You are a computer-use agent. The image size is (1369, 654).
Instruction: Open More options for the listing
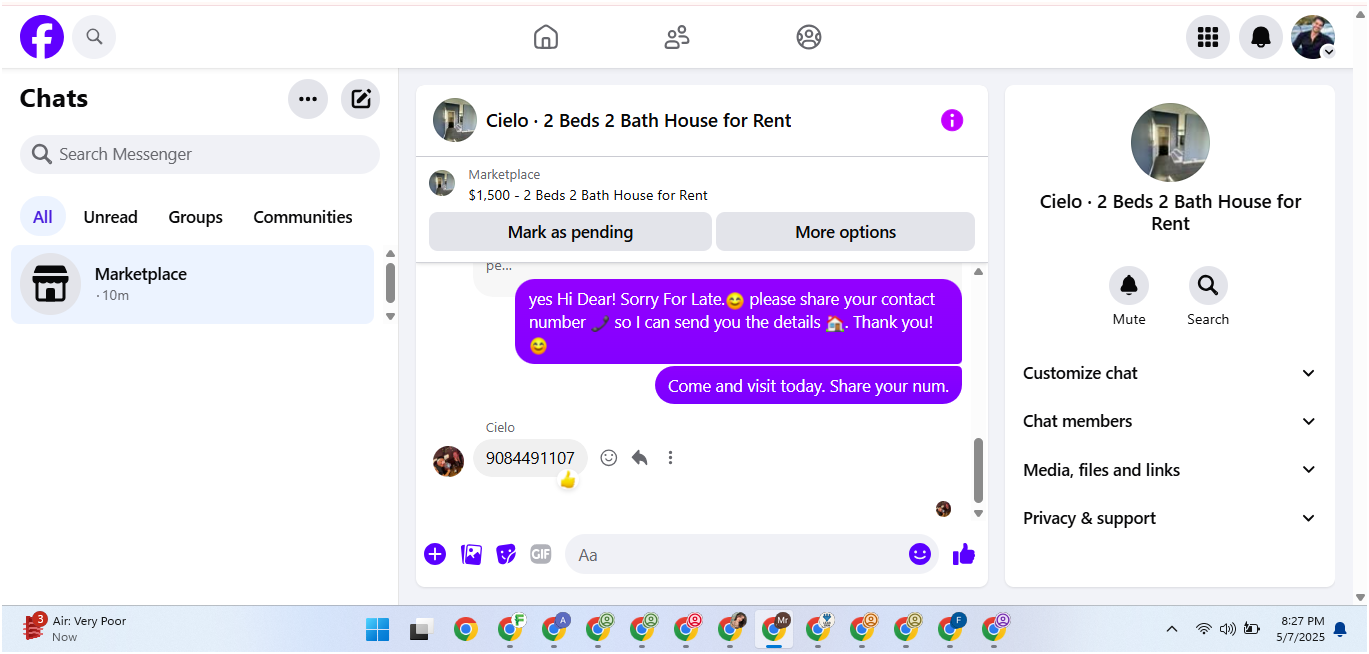coord(845,232)
